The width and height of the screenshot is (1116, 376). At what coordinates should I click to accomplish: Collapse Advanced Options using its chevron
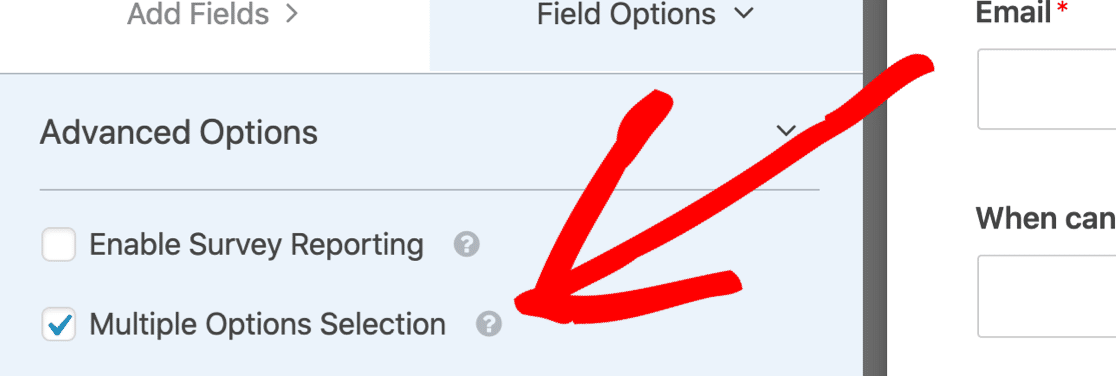786,131
